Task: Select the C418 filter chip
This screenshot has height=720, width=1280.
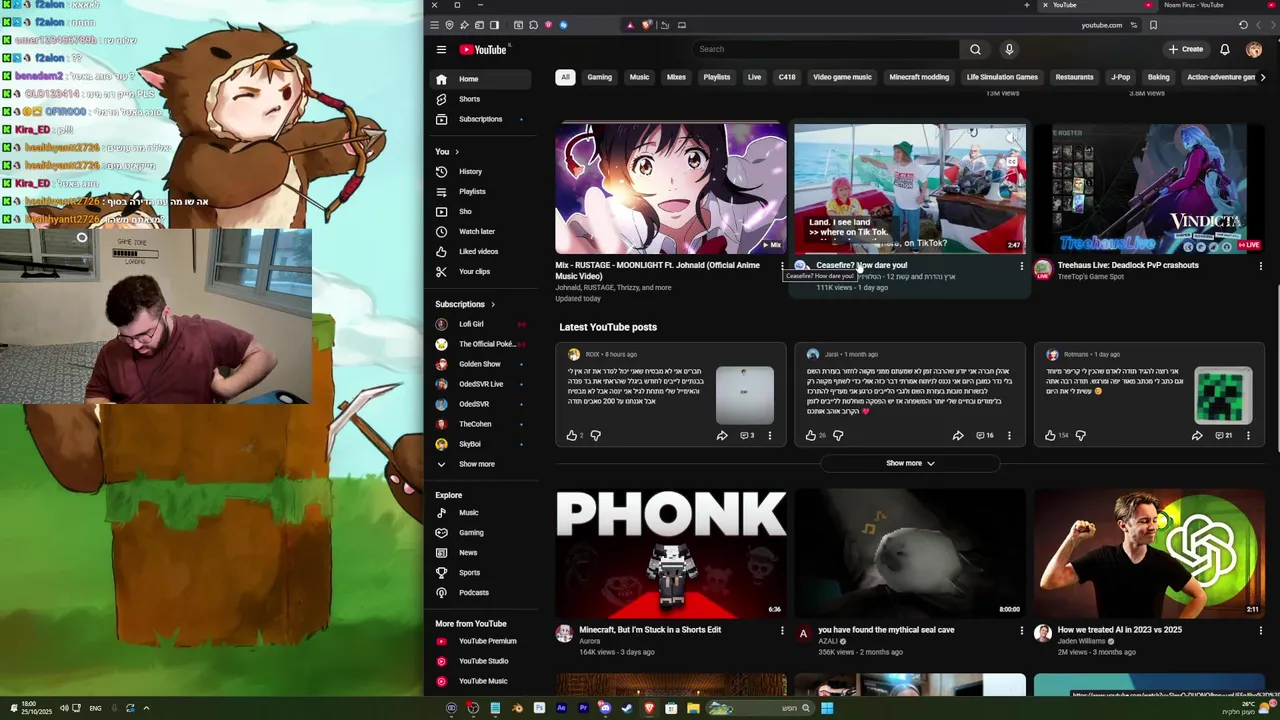Action: coord(787,77)
